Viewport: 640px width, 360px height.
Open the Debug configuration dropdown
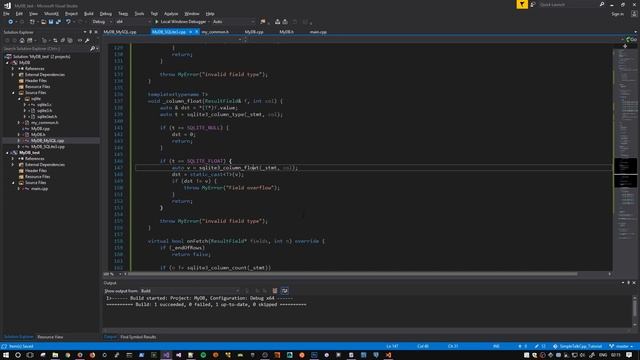click(101, 22)
